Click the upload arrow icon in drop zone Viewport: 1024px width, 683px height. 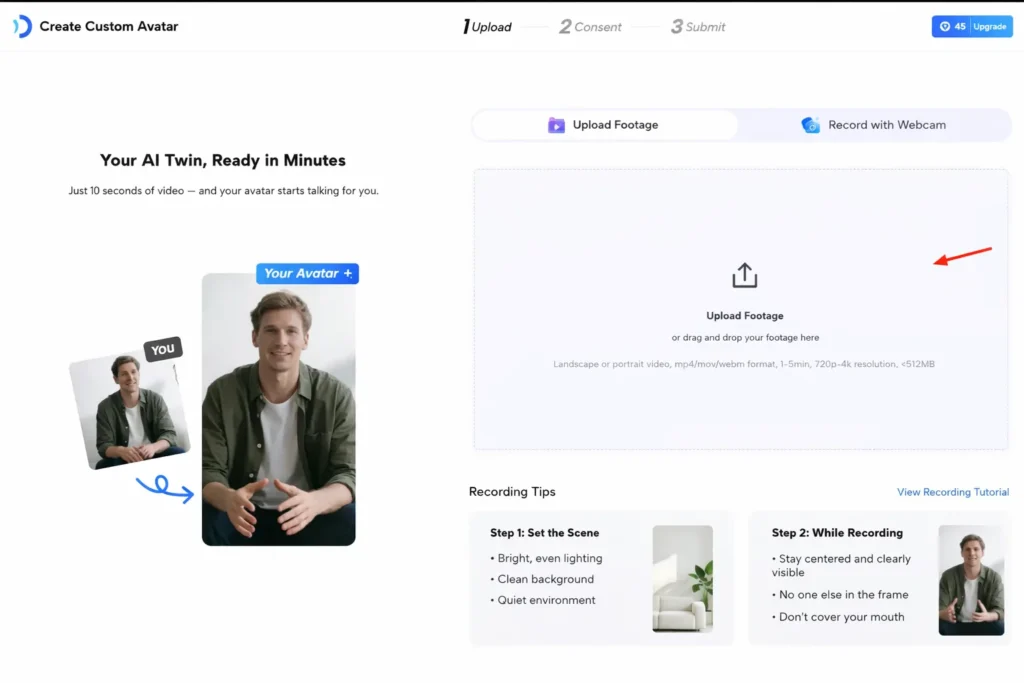click(745, 275)
